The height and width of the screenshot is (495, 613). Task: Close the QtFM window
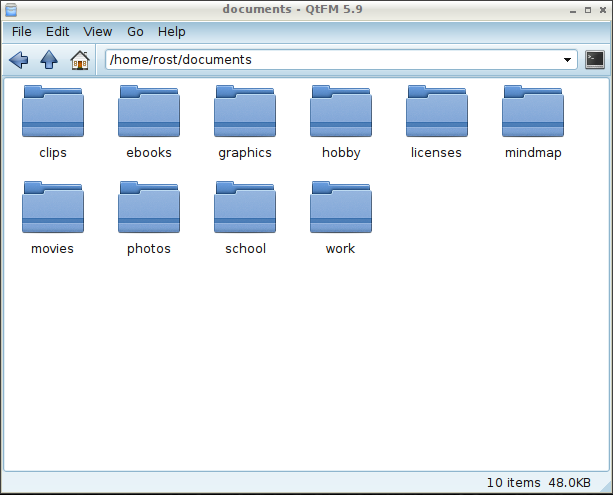pyautogui.click(x=603, y=10)
